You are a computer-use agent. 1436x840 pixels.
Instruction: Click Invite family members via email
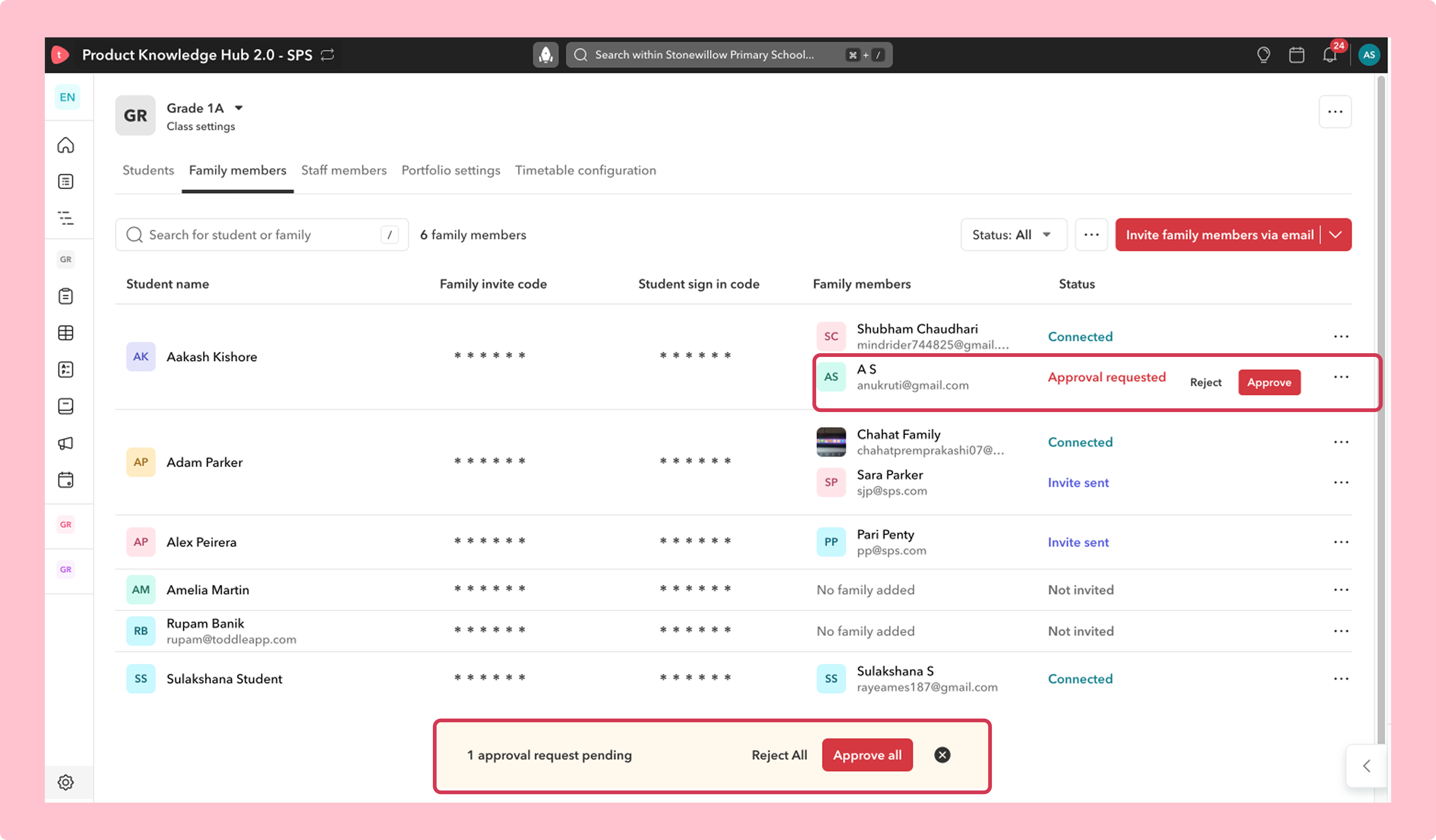[x=1220, y=235]
